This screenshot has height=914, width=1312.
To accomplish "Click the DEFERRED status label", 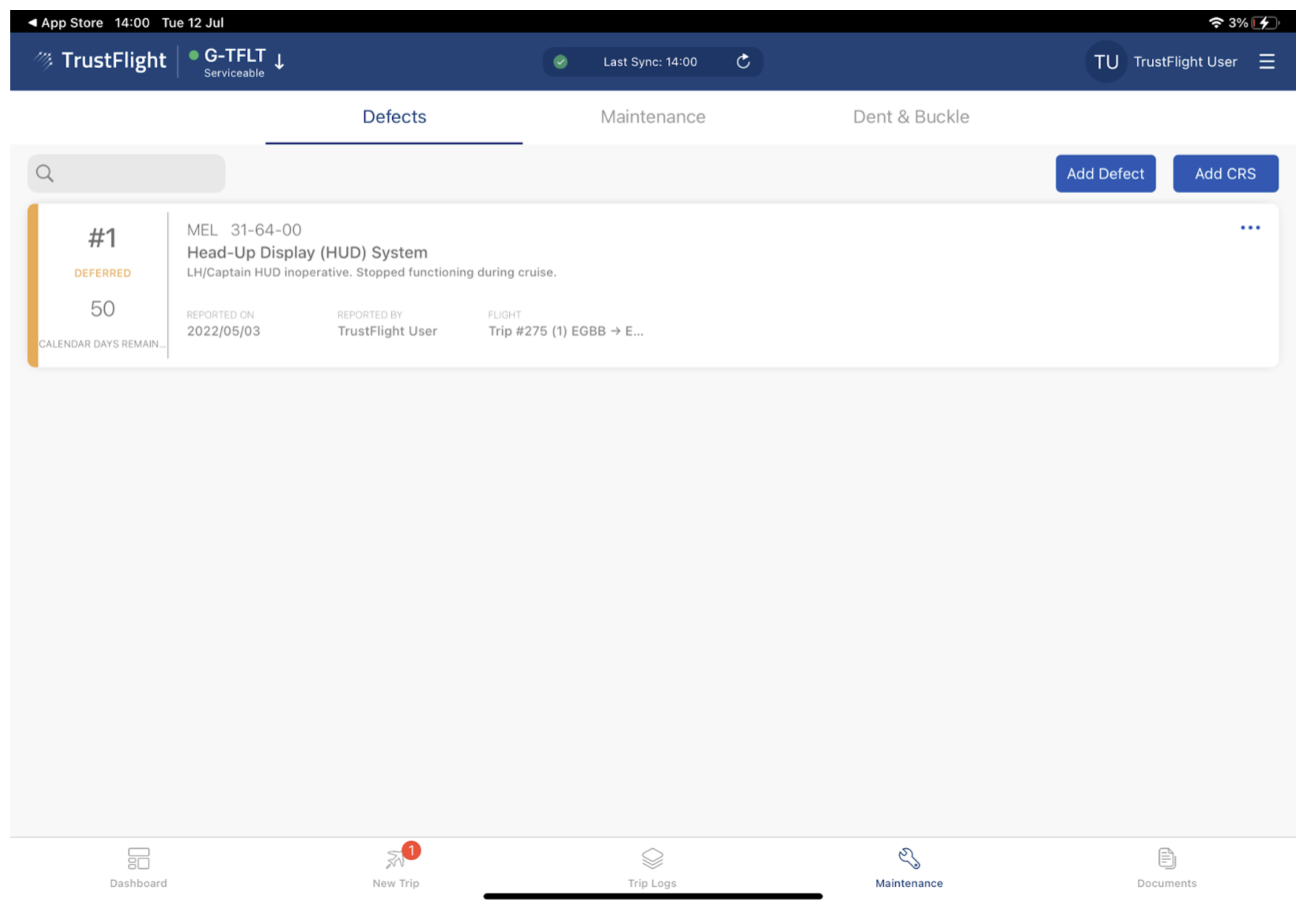I will 102,273.
